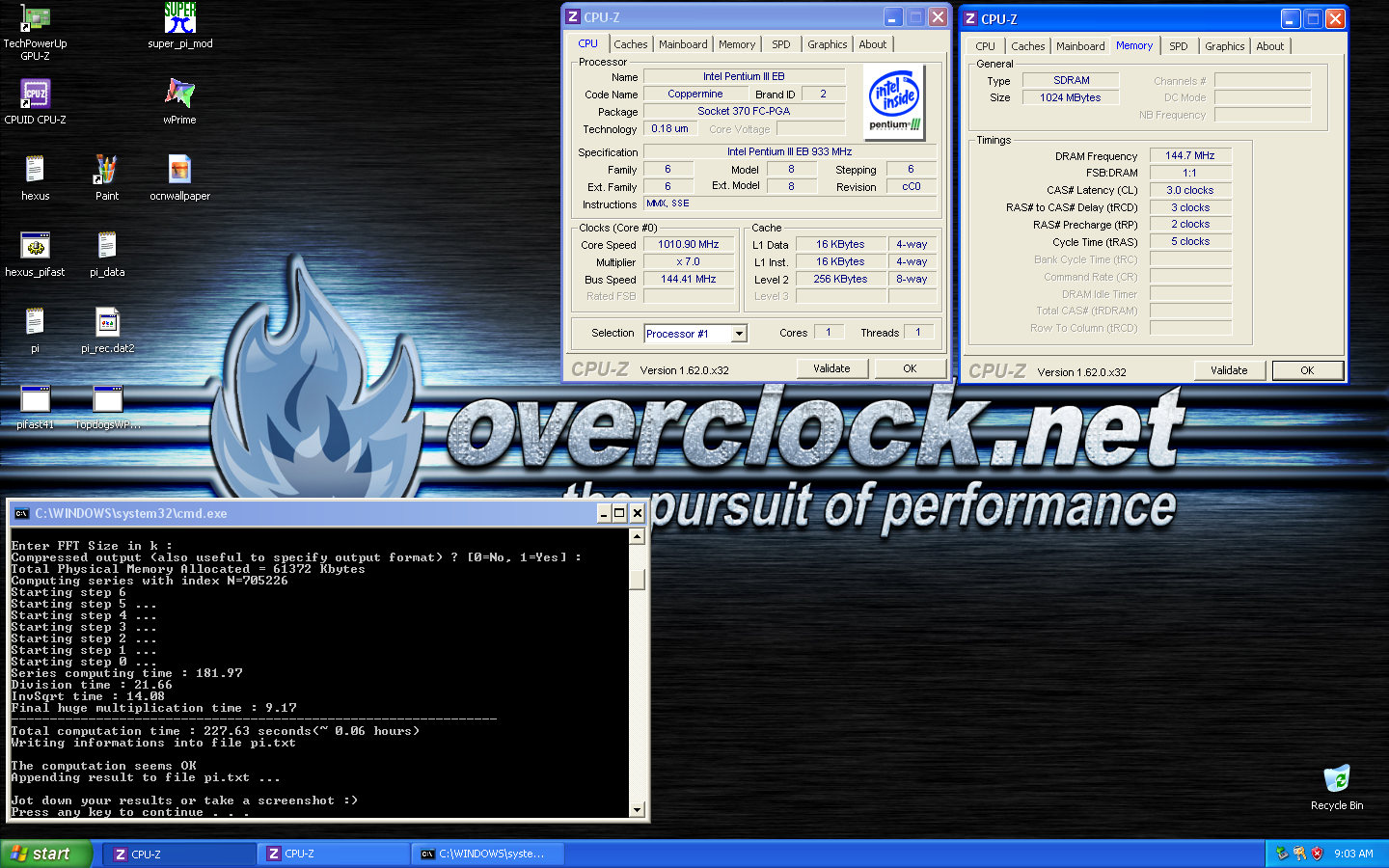
Task: Open About tab in right CPU-Z window
Action: tap(1270, 46)
